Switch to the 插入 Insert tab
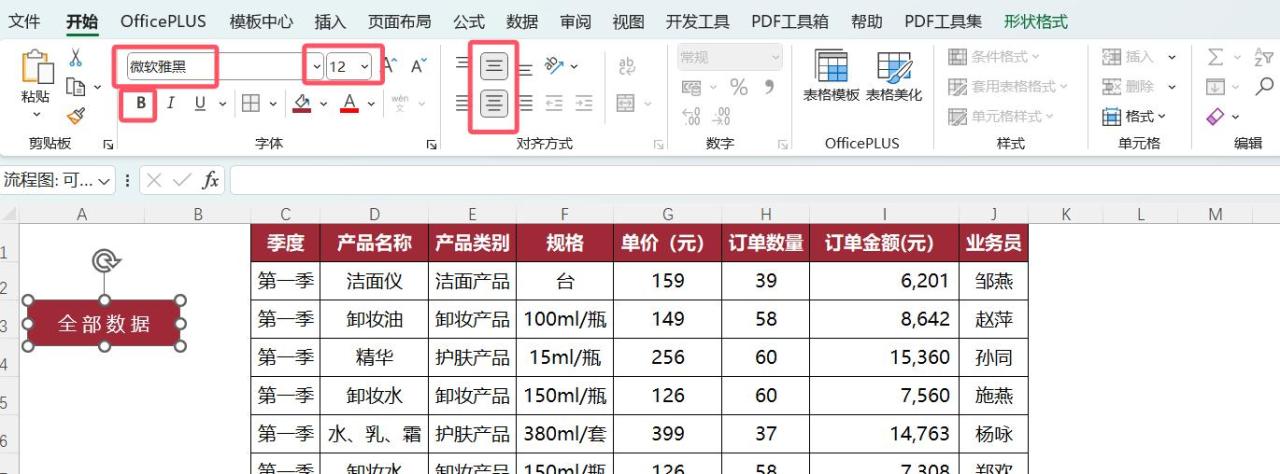The image size is (1280, 474). 330,21
